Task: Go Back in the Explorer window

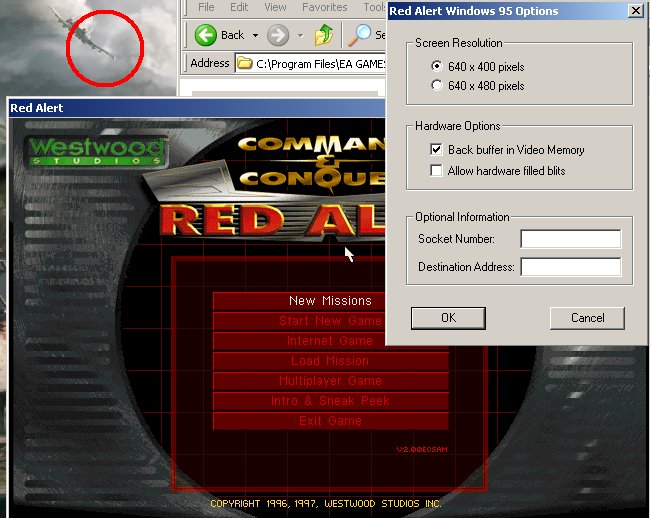Action: pyautogui.click(x=220, y=35)
